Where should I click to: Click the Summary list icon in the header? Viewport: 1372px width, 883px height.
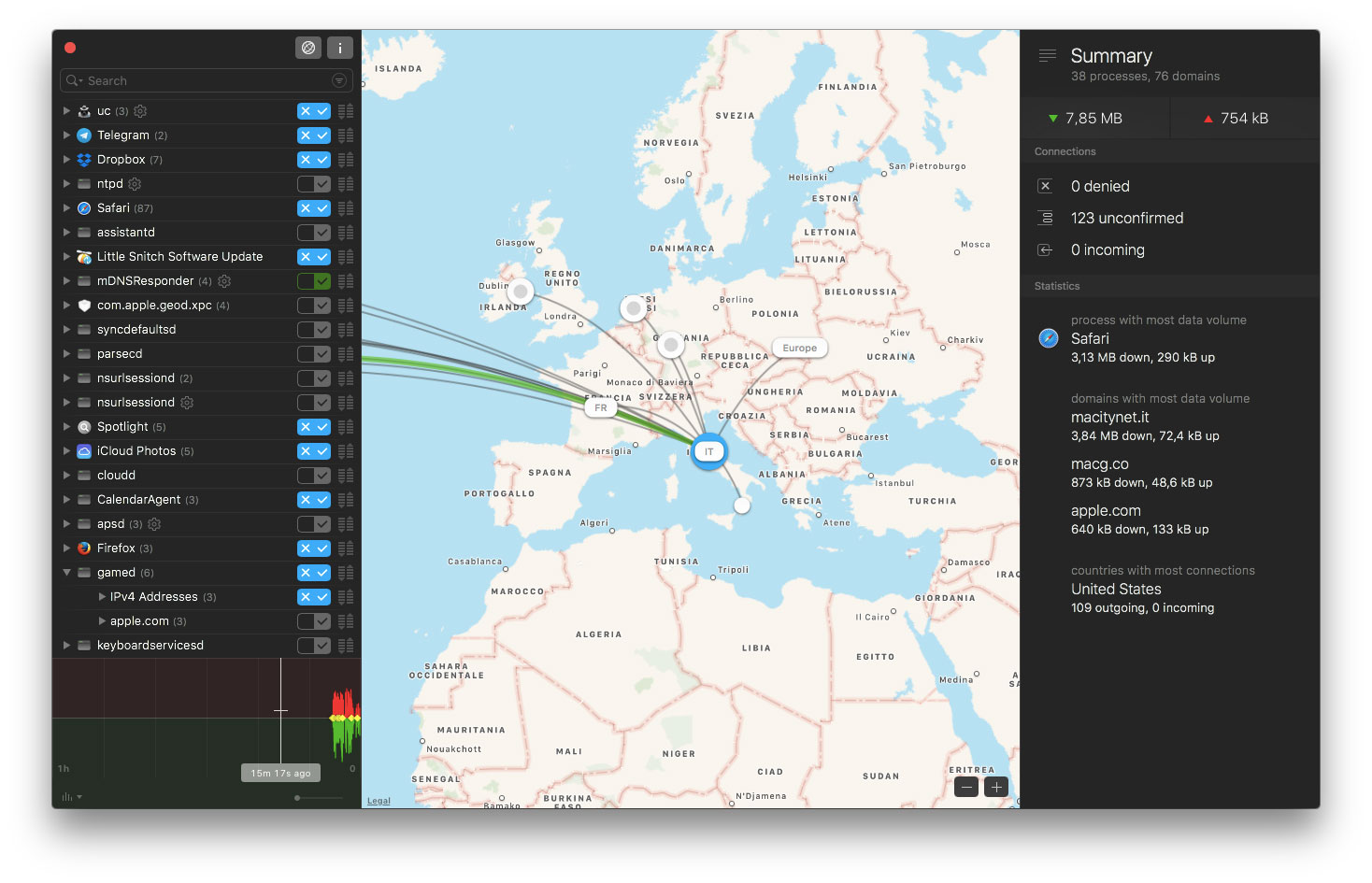[x=1048, y=56]
